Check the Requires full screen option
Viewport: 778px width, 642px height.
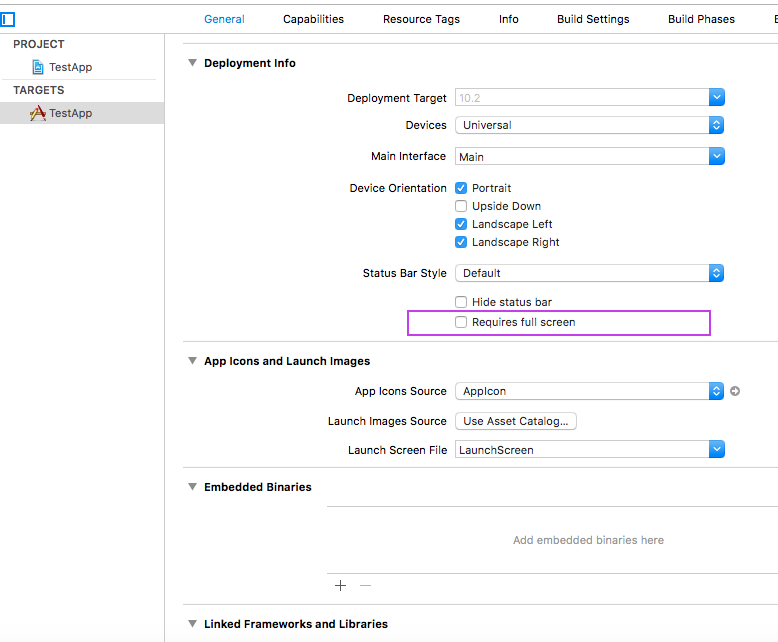point(461,322)
